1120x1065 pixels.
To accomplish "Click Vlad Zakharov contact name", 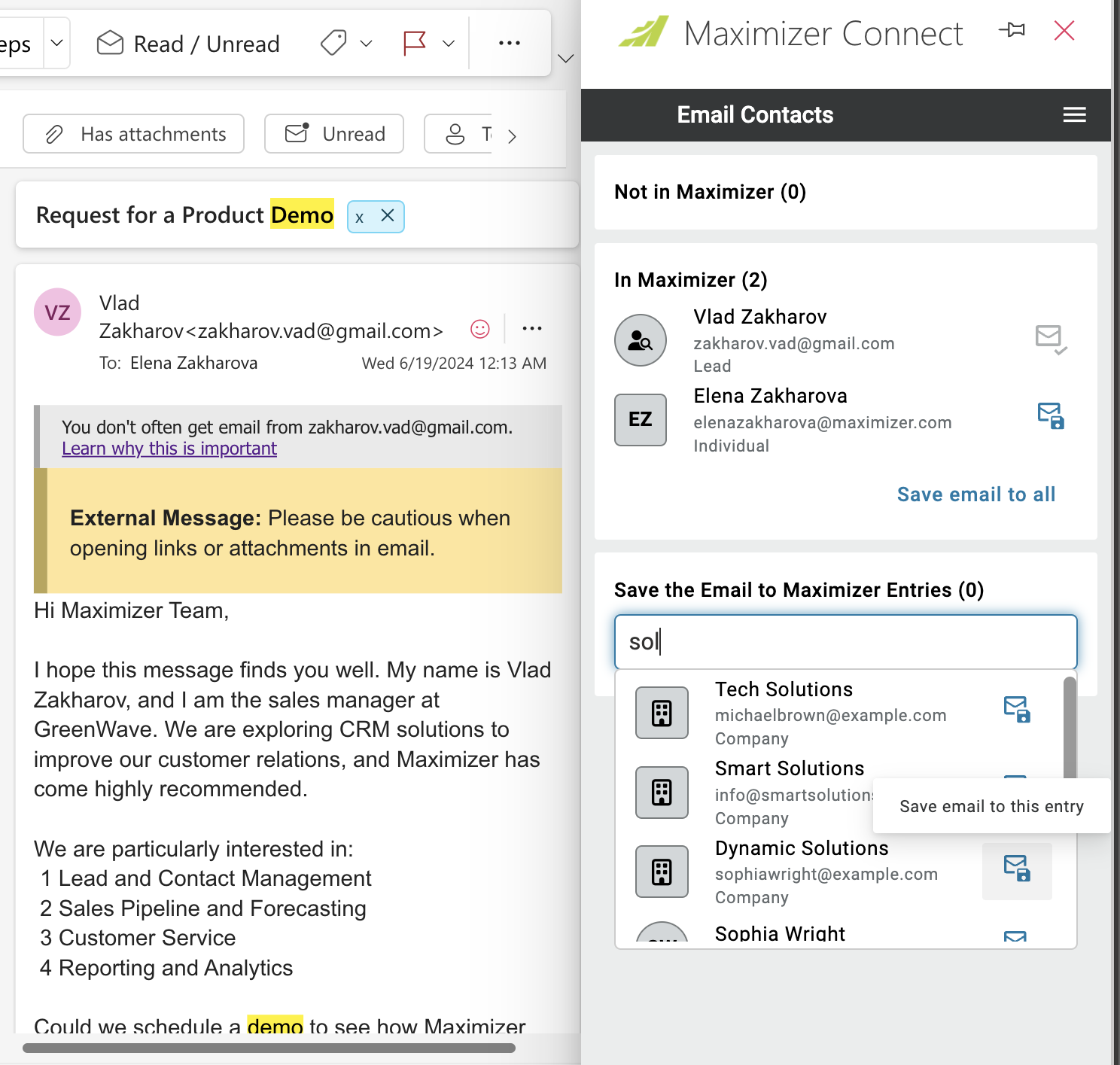I will 760,317.
